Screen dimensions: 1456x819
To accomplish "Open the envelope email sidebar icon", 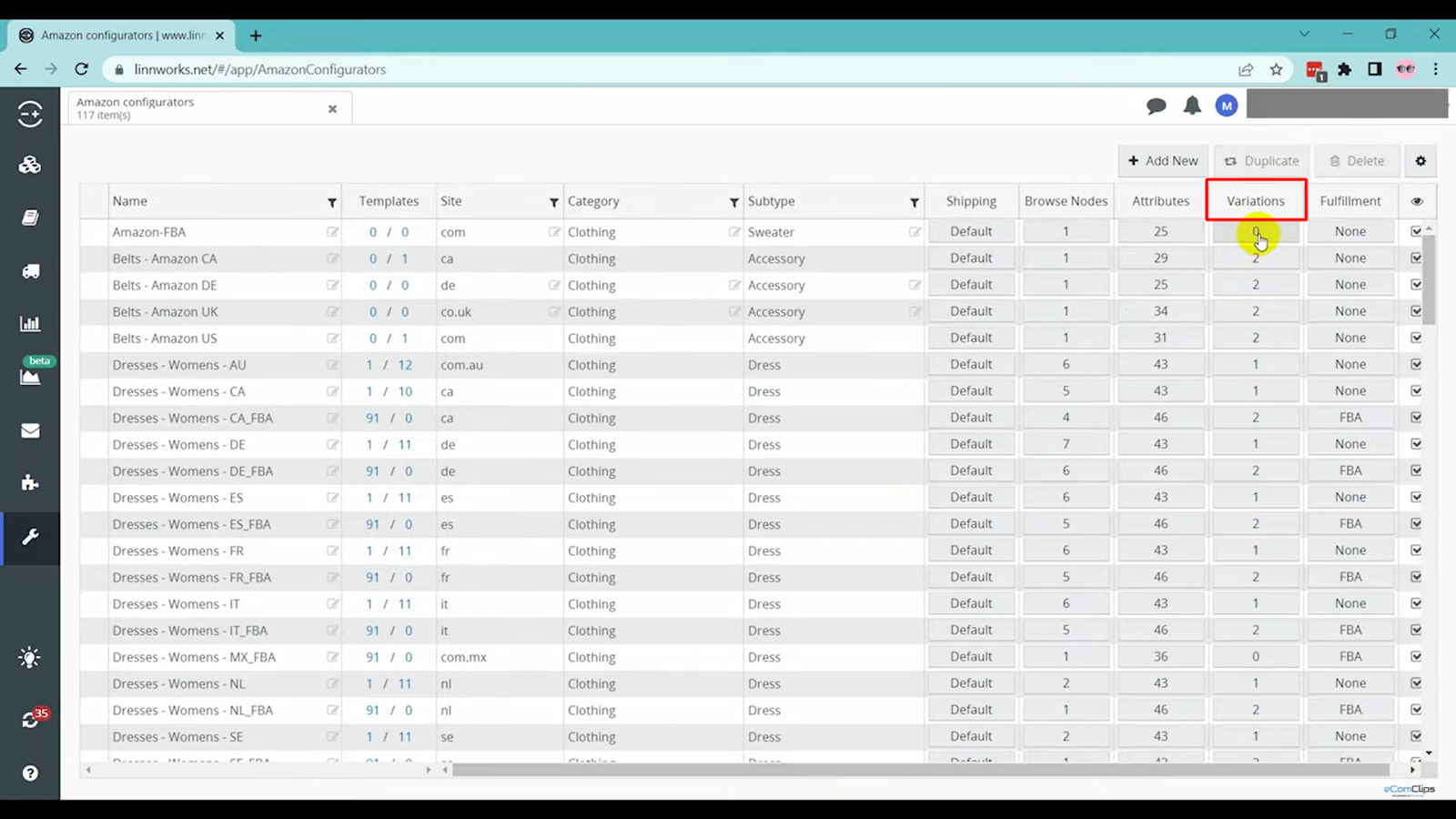I will click(30, 430).
